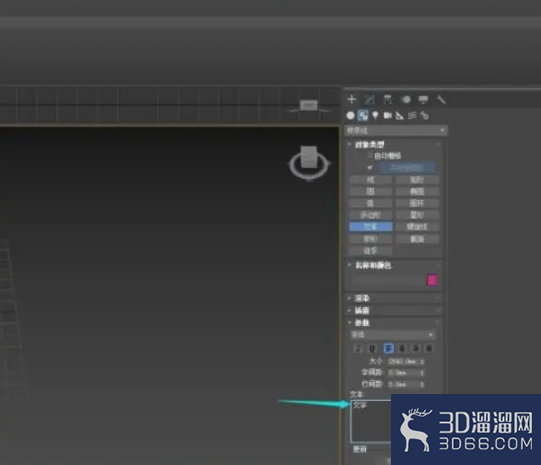Click the ViewCube in the top viewport
541x465 pixels.
click(309, 106)
